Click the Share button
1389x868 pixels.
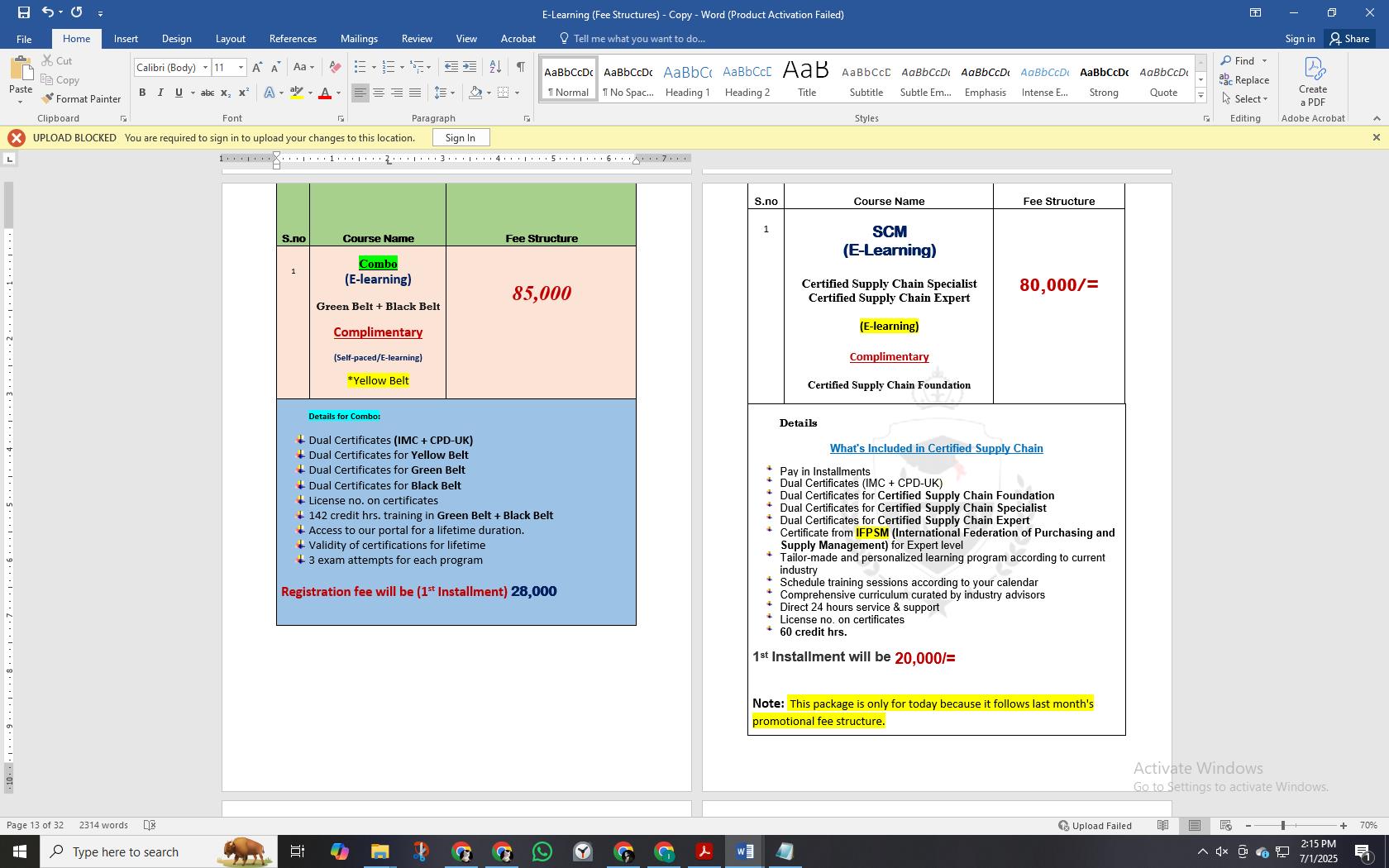click(x=1349, y=39)
